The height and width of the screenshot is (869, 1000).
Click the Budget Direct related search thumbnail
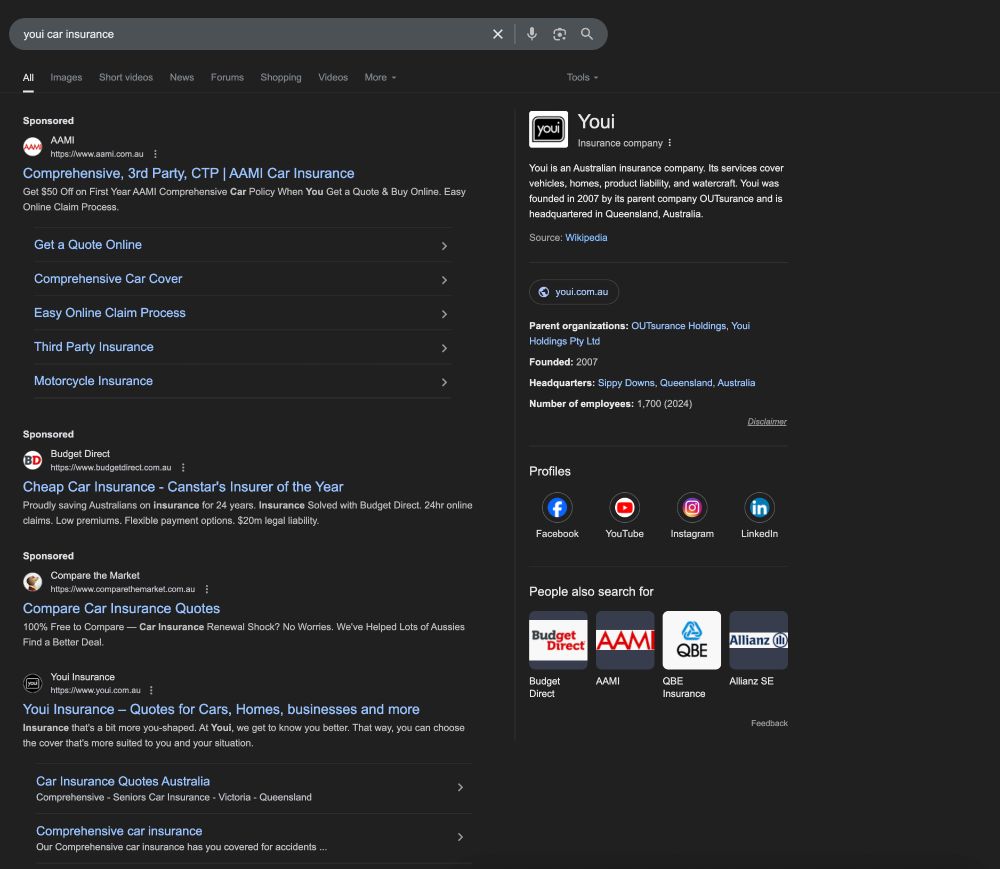click(558, 640)
